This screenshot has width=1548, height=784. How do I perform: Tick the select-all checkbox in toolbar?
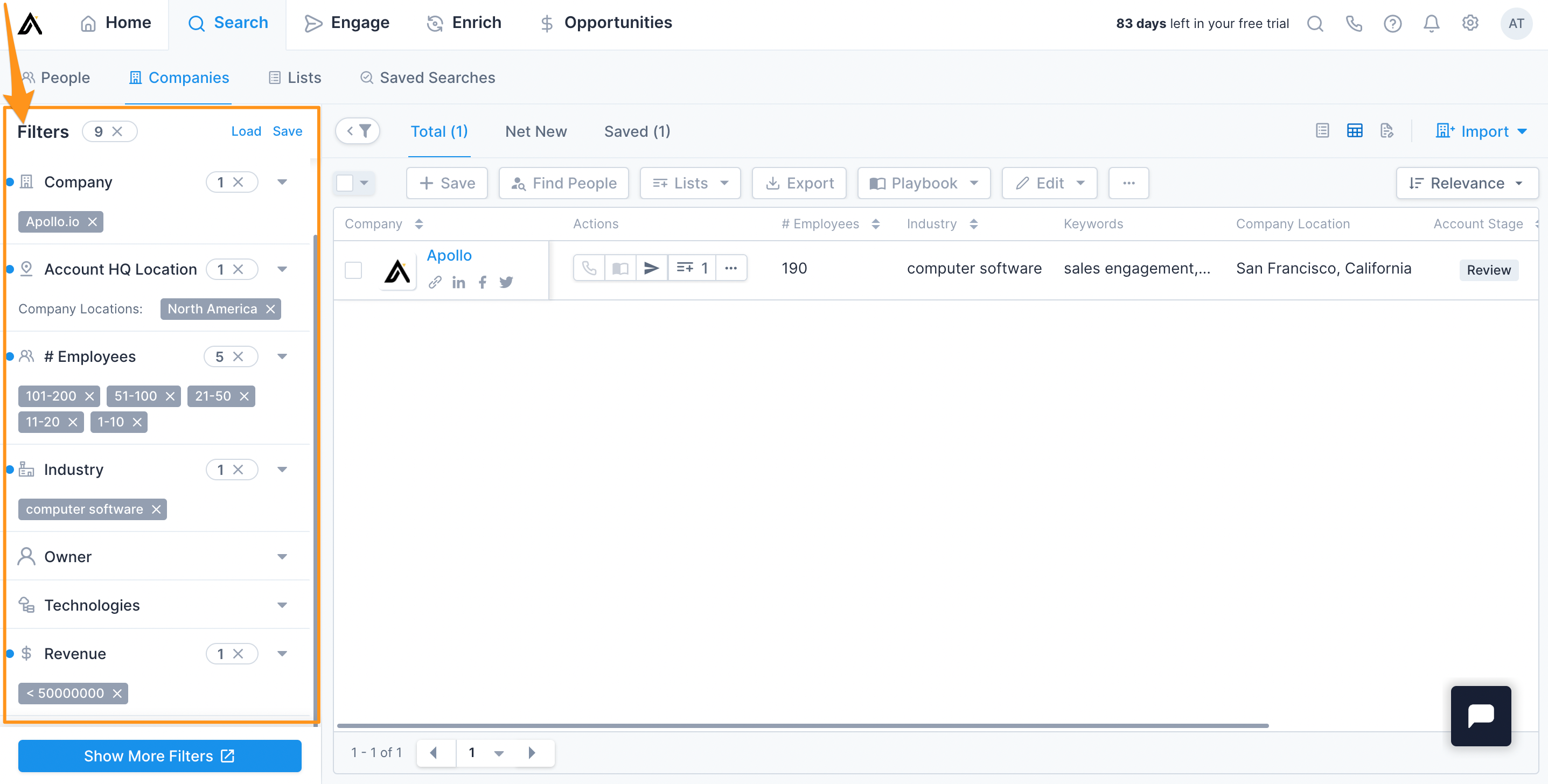tap(345, 183)
